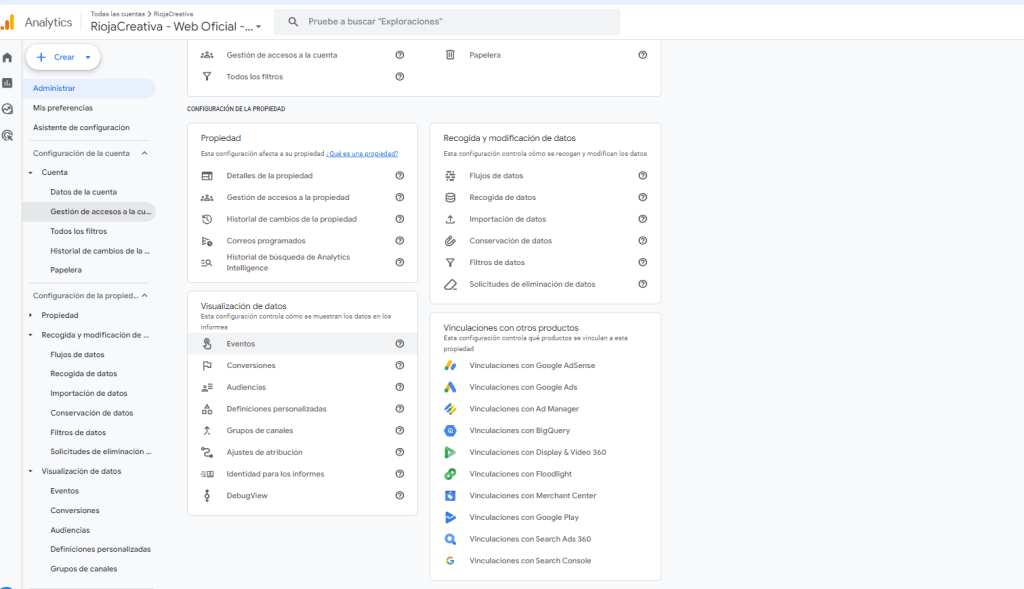The width and height of the screenshot is (1024, 589).
Task: Click the magnifier search icon in search bar
Action: [293, 22]
